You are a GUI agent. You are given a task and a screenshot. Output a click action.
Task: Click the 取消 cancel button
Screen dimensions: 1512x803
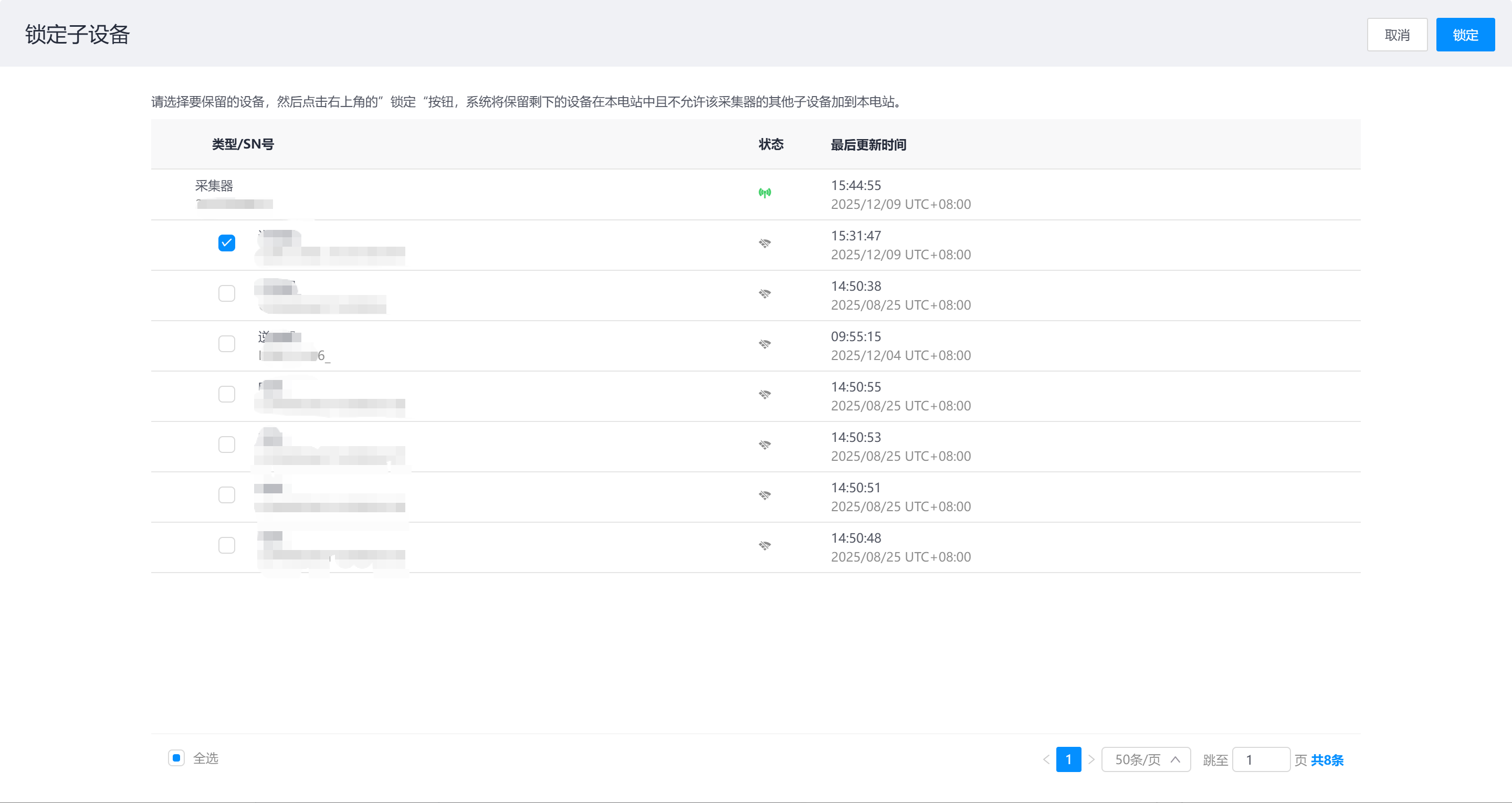(x=1396, y=35)
